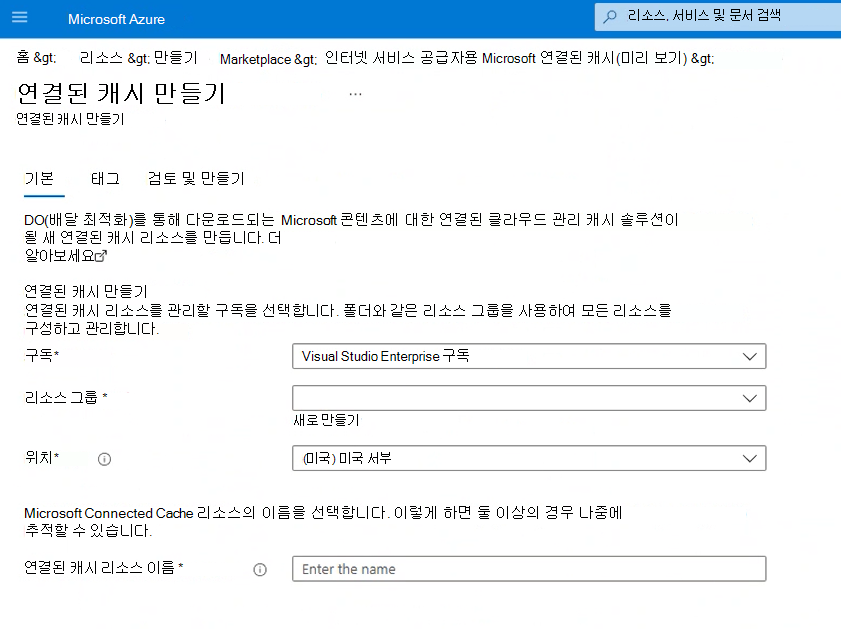Expand the 리소스 그룹 dropdown
Screen dimensions: 841x629
[x=529, y=398]
